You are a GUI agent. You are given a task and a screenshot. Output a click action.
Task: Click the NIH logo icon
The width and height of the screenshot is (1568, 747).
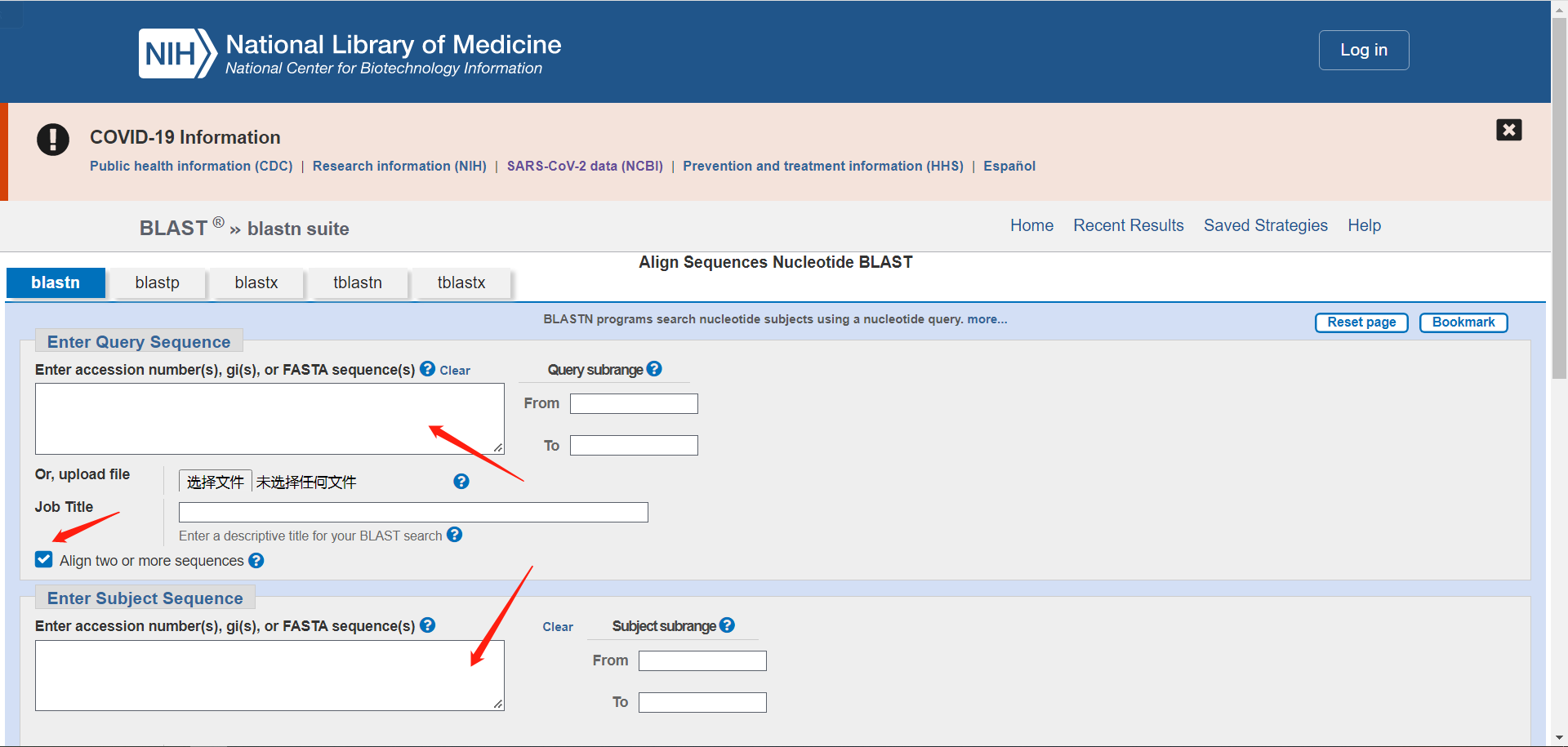[x=177, y=54]
